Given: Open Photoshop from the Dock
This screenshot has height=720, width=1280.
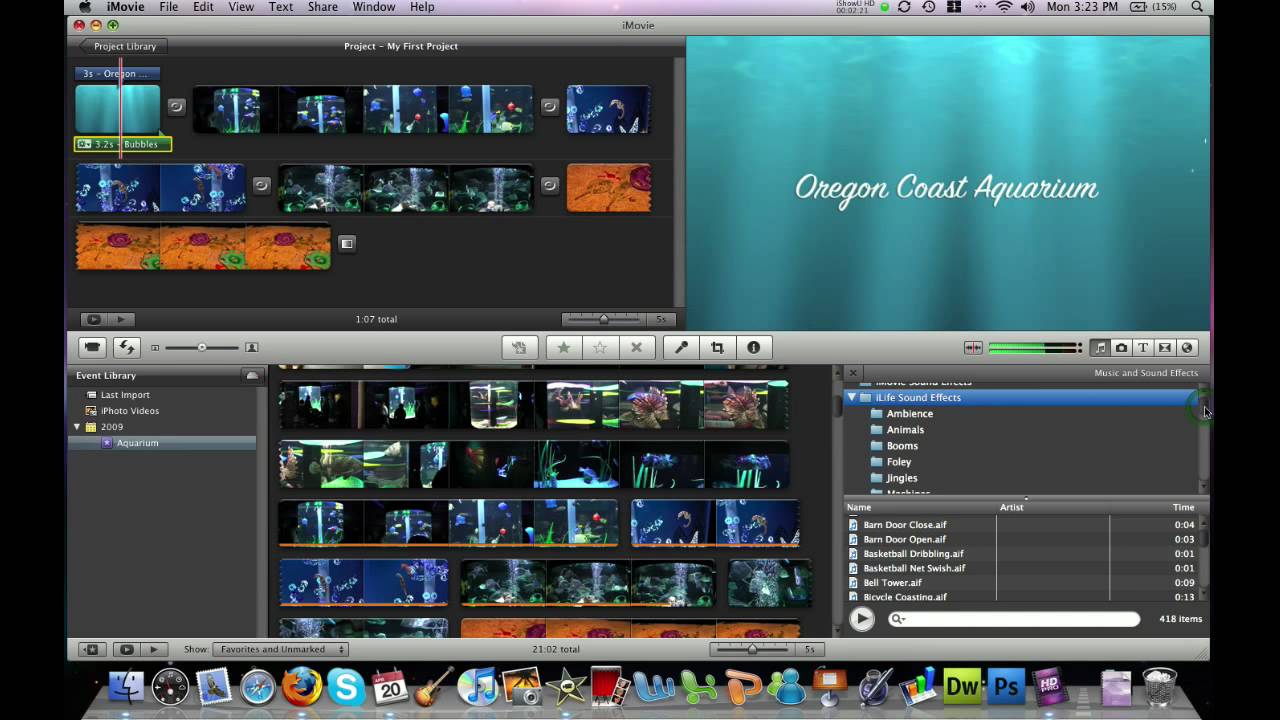Looking at the screenshot, I should click(1005, 687).
